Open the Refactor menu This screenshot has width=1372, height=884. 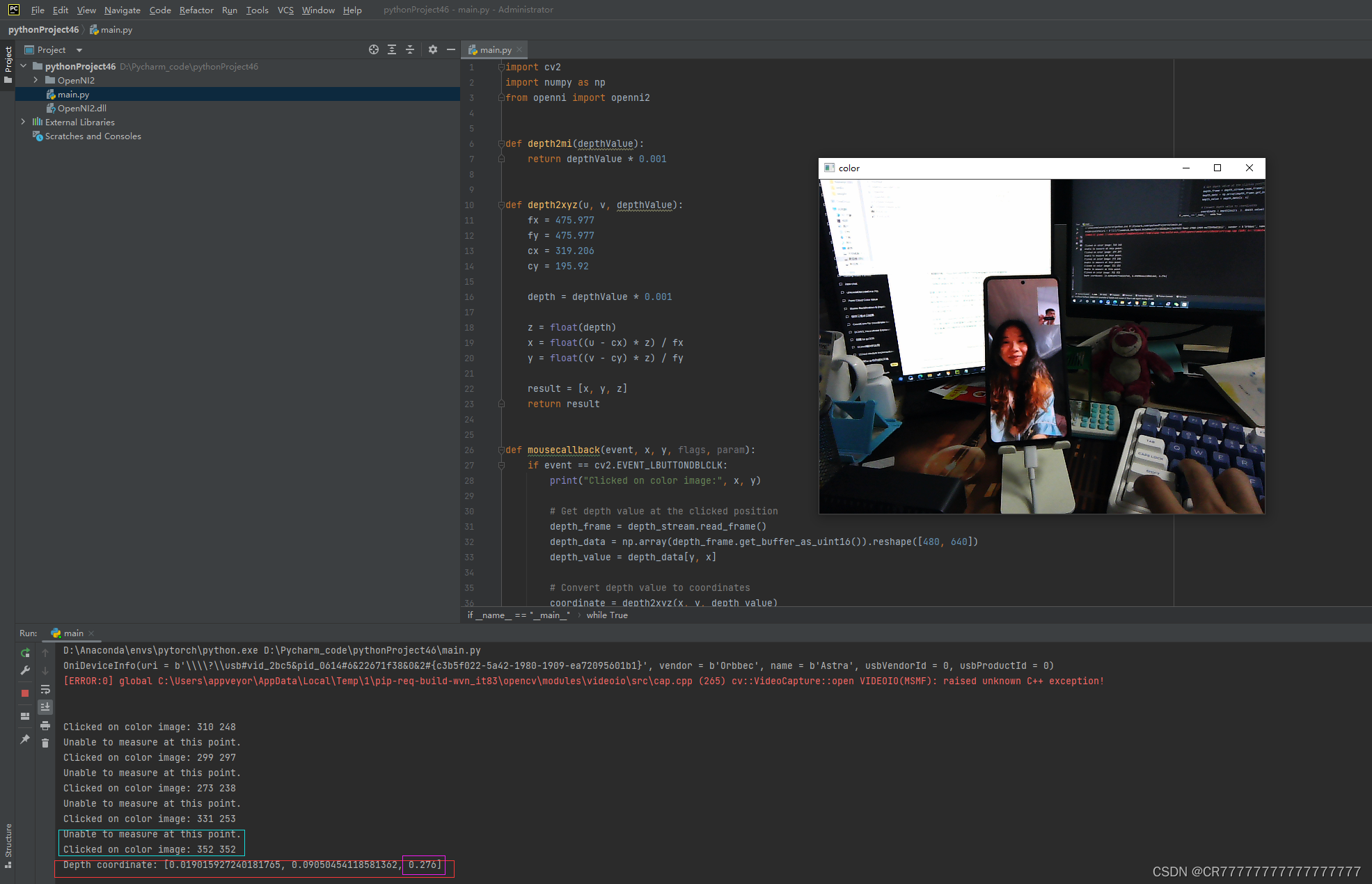tap(196, 10)
